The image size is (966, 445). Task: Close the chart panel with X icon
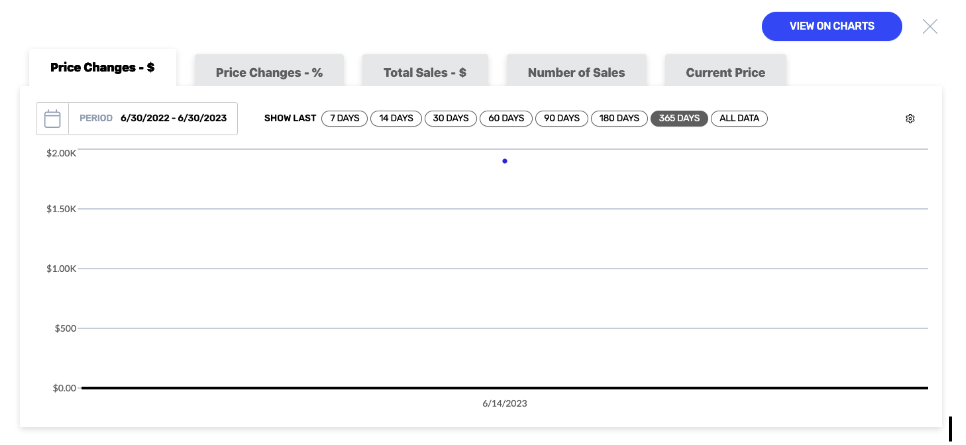coord(930,27)
